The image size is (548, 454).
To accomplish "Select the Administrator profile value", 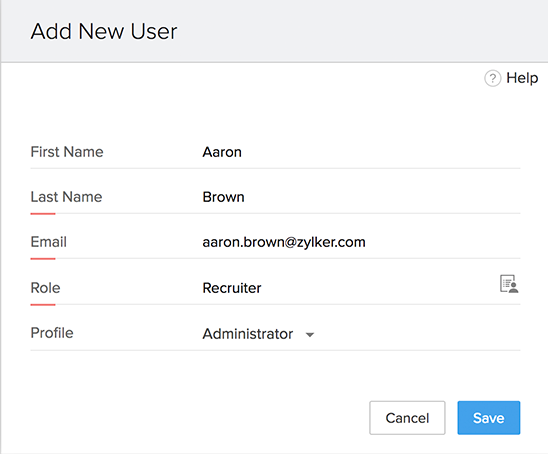I will click(248, 334).
